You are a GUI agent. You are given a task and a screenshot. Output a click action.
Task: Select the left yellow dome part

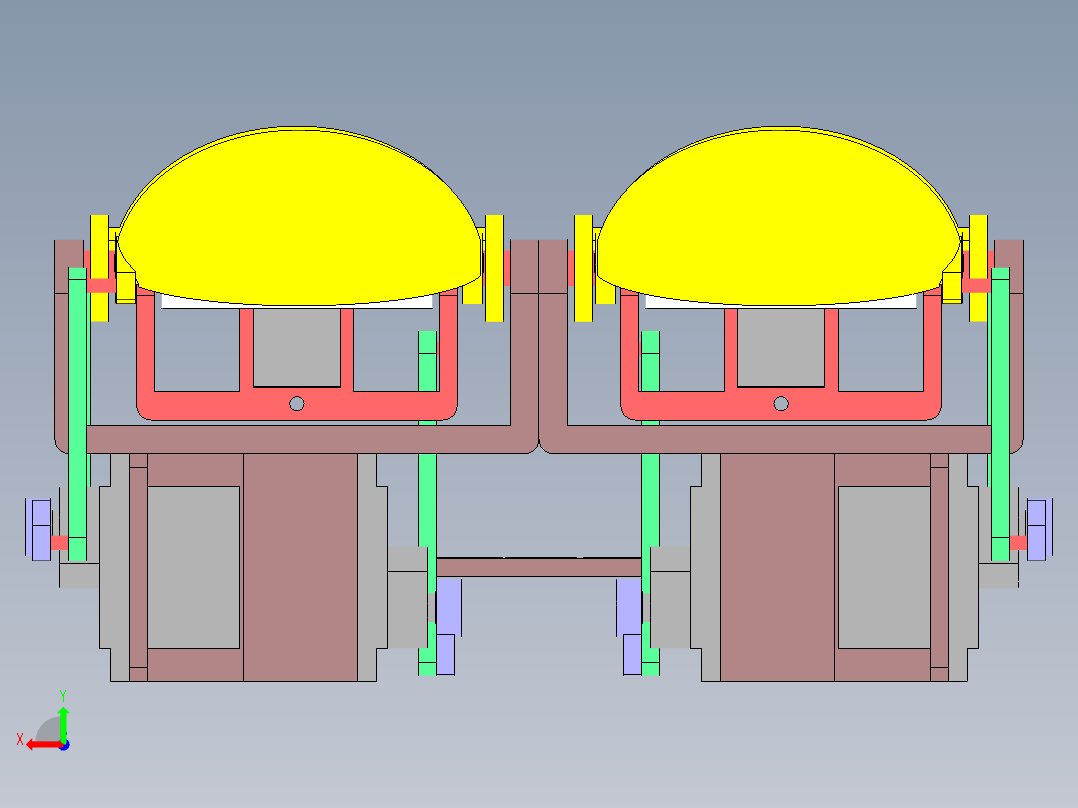pos(298,215)
